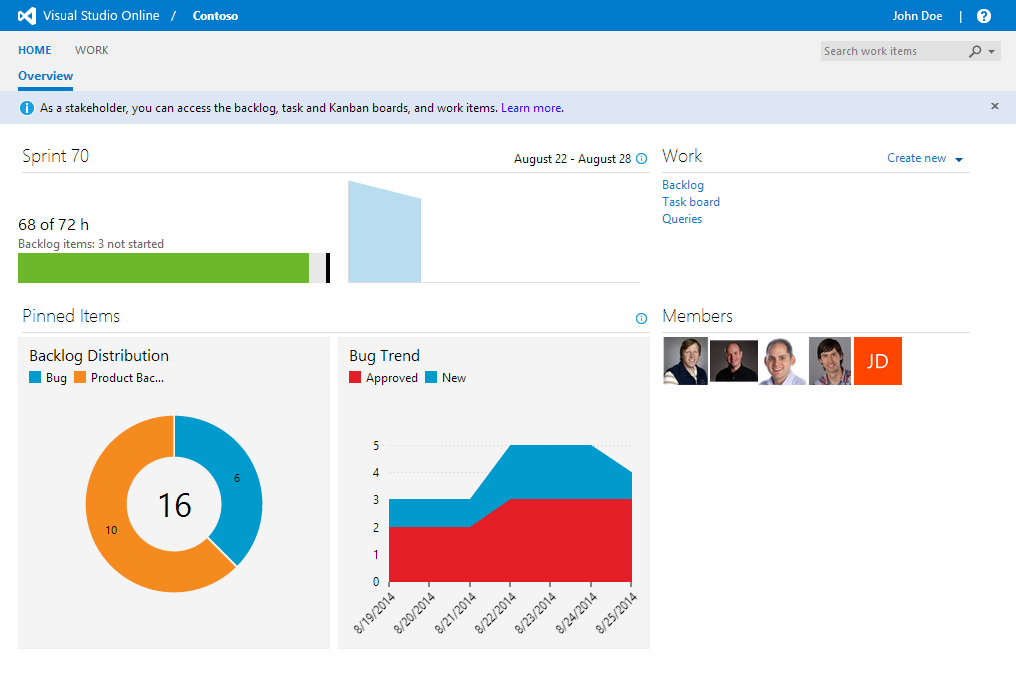This screenshot has width=1016, height=678.
Task: Dismiss the stakeholder notification banner
Action: point(995,106)
